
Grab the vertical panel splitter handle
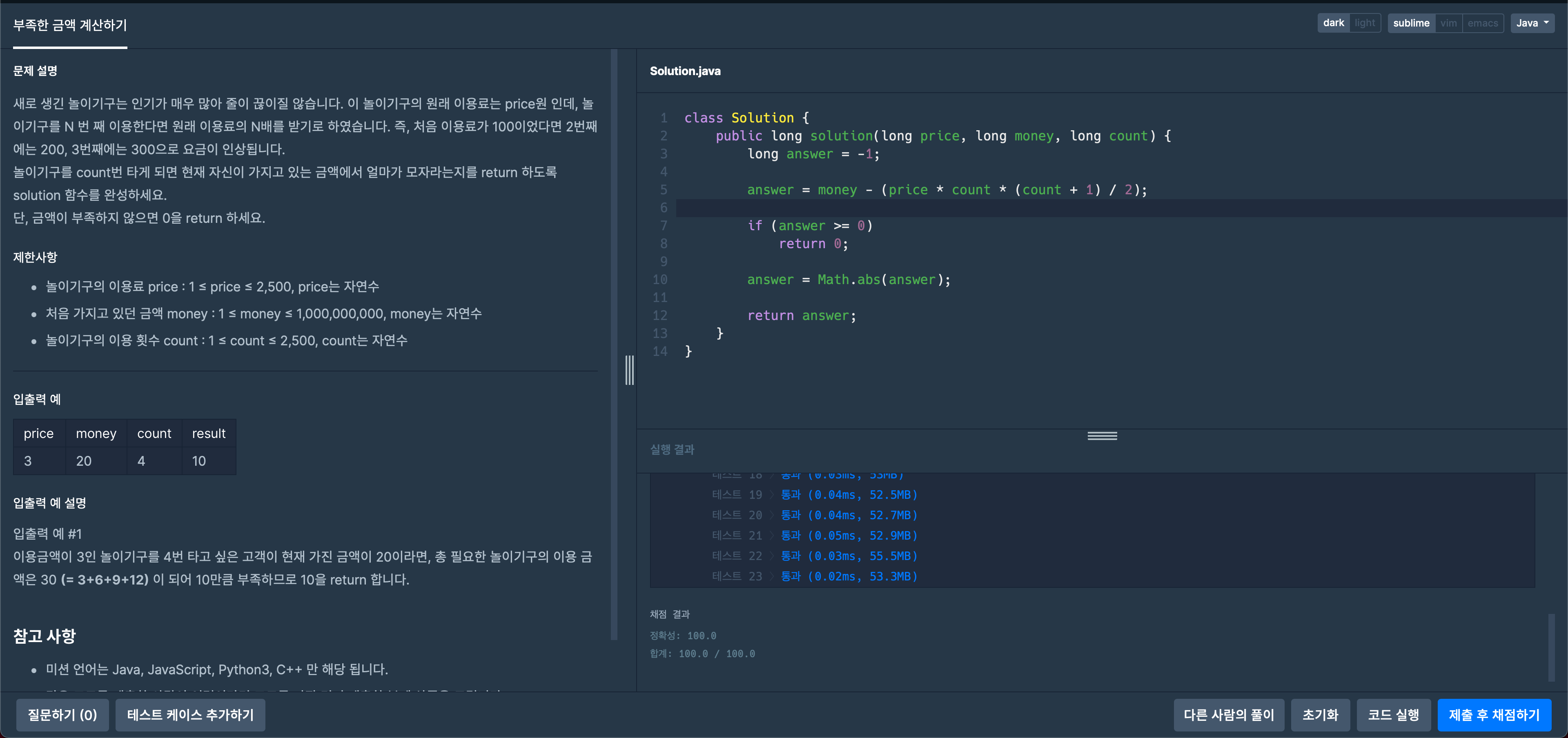629,370
